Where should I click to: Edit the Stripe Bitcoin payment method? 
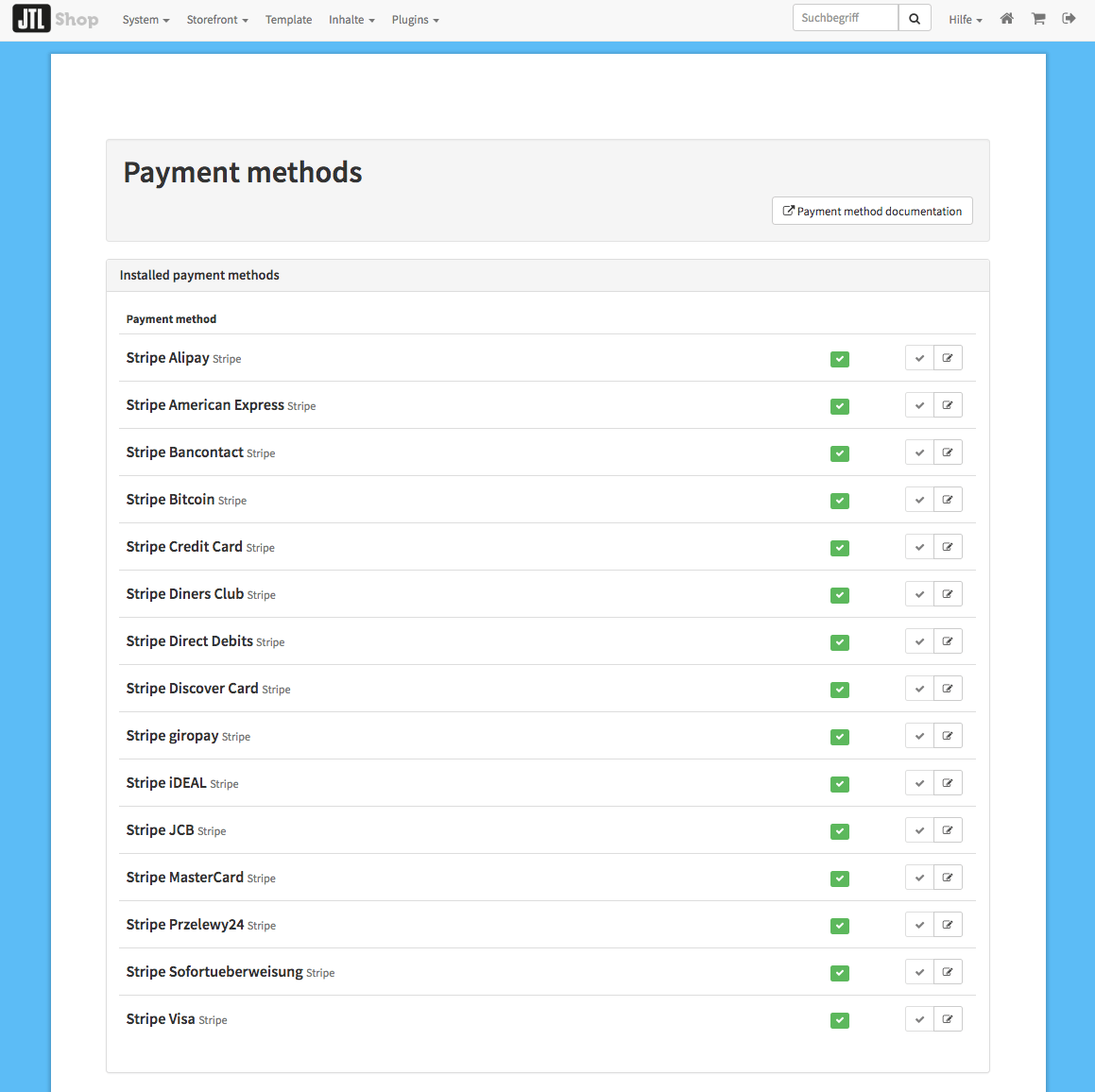point(948,500)
